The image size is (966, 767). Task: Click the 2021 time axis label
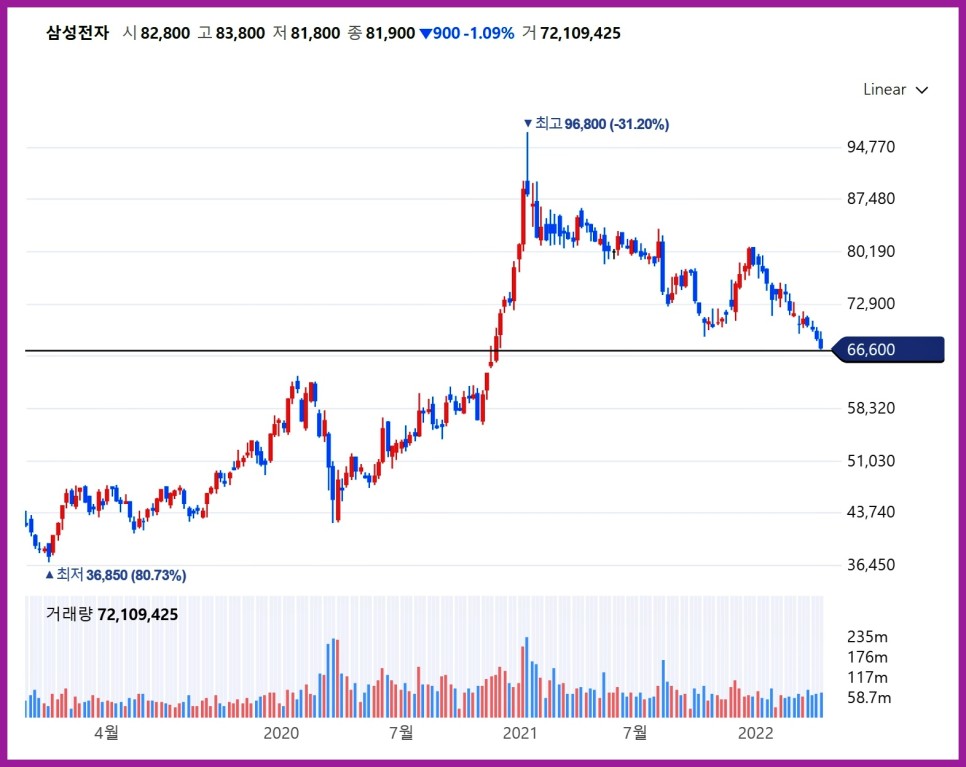point(520,733)
